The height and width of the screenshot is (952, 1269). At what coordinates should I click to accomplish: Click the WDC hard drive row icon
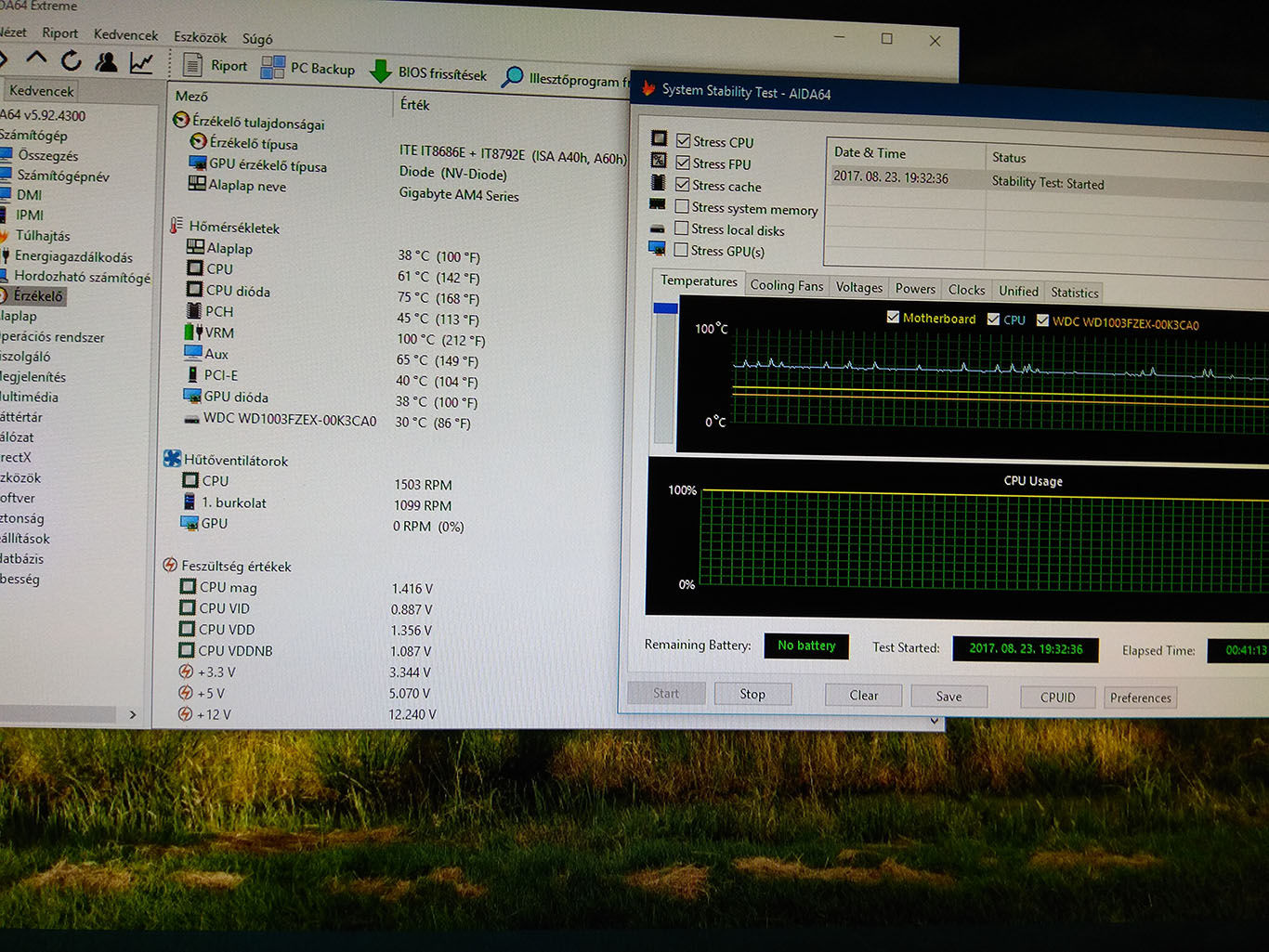click(x=191, y=419)
